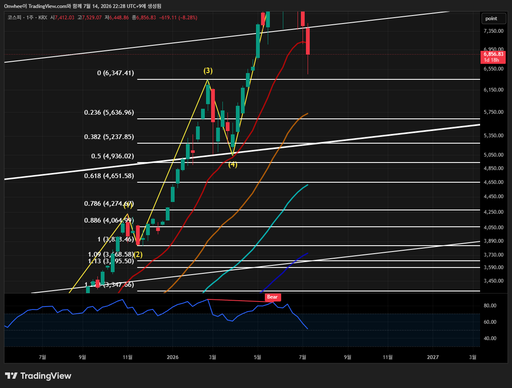The height and width of the screenshot is (388, 512).
Task: Click the KRX symbol legend in chart header
Action: click(x=27, y=17)
